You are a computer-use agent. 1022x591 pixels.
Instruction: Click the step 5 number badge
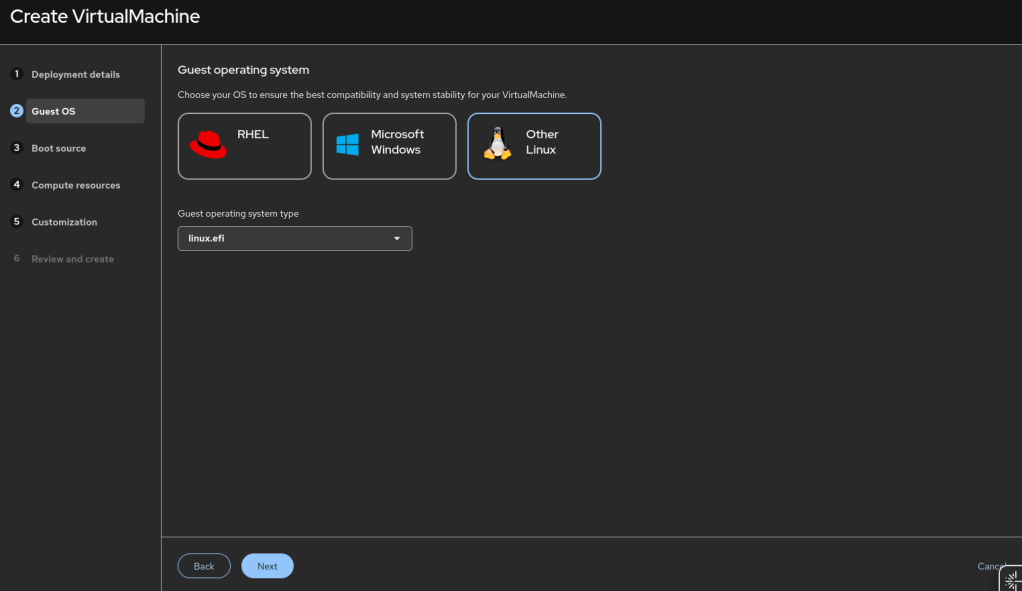pos(17,222)
